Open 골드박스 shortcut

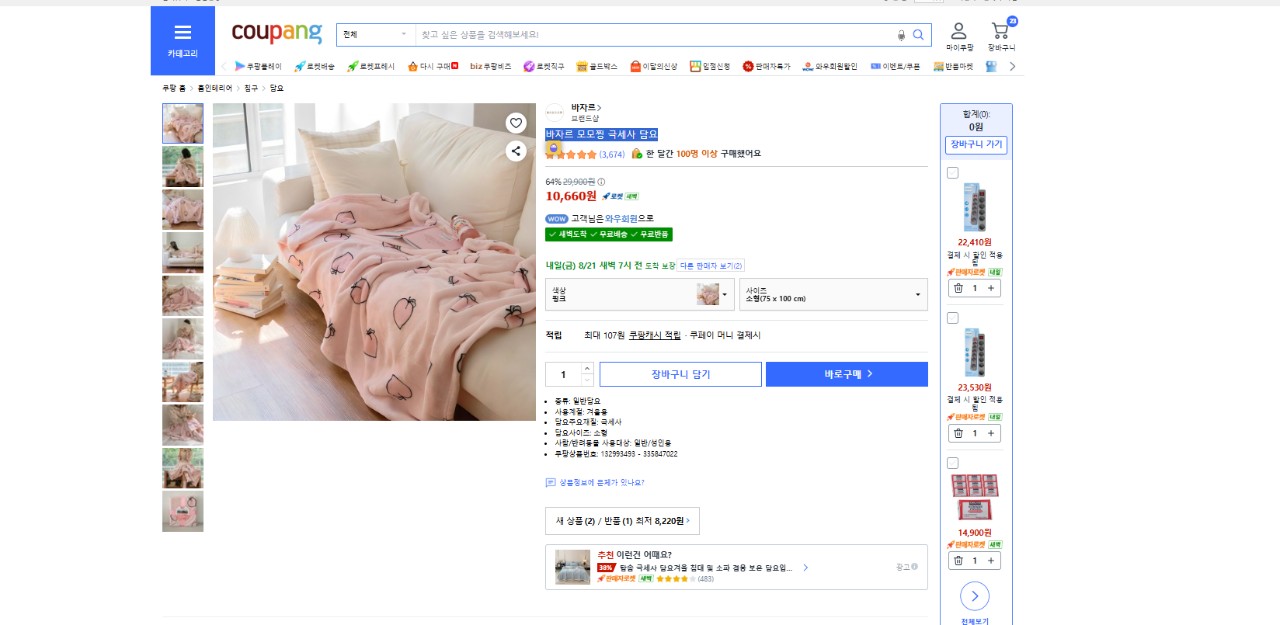(x=596, y=66)
